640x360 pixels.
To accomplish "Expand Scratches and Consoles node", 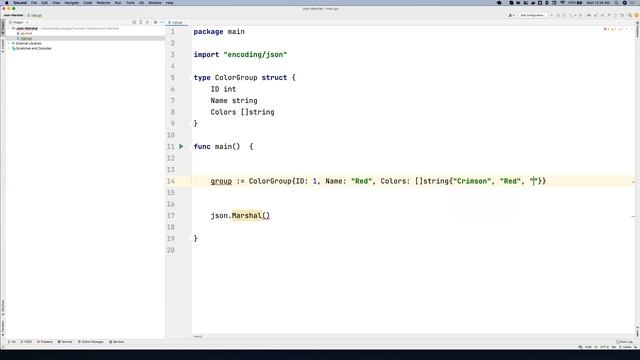I will [x=9, y=48].
